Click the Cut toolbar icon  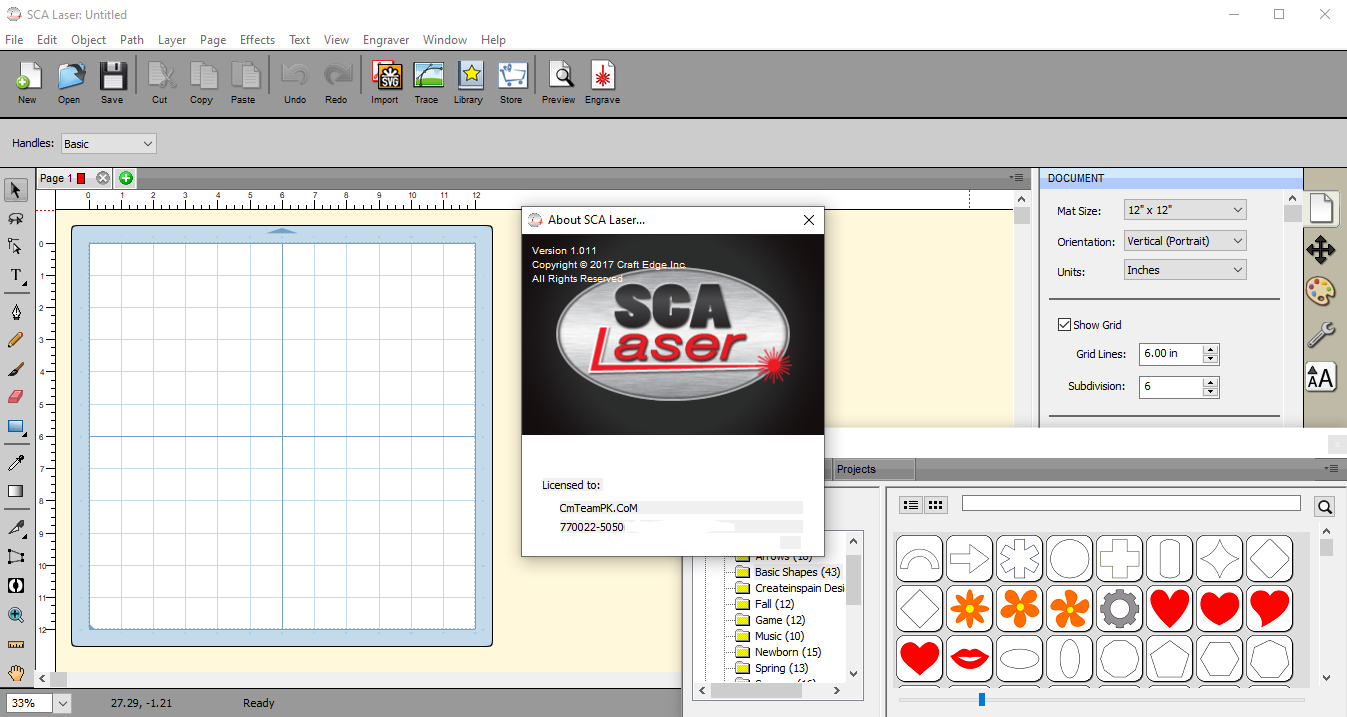coord(160,84)
